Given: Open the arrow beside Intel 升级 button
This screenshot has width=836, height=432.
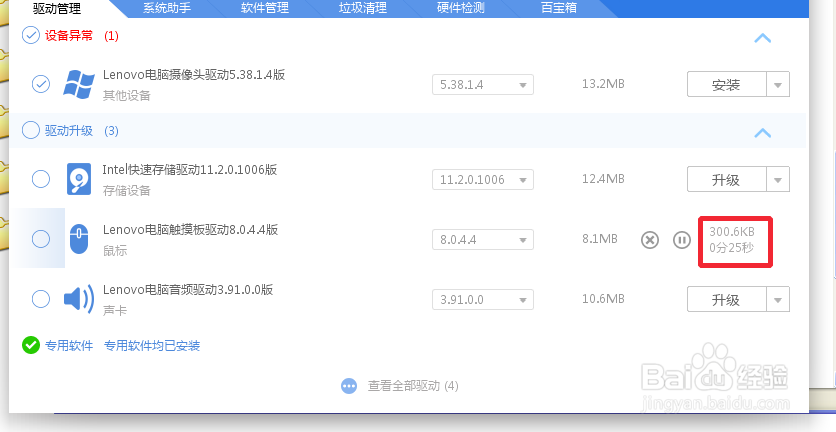Looking at the screenshot, I should click(778, 179).
